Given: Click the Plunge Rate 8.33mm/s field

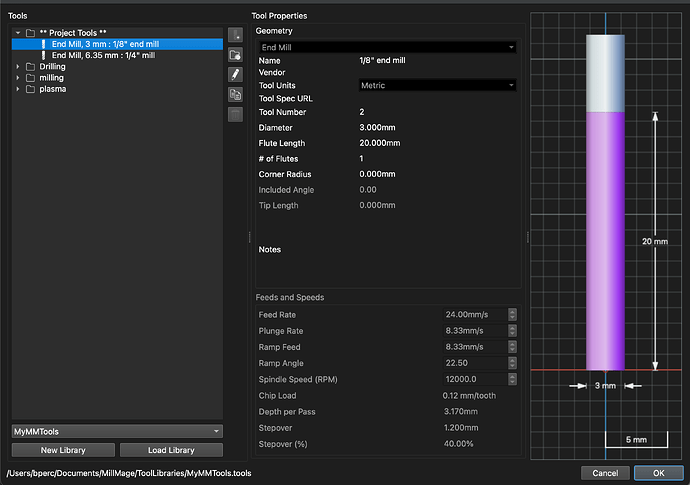Looking at the screenshot, I should click(475, 331).
